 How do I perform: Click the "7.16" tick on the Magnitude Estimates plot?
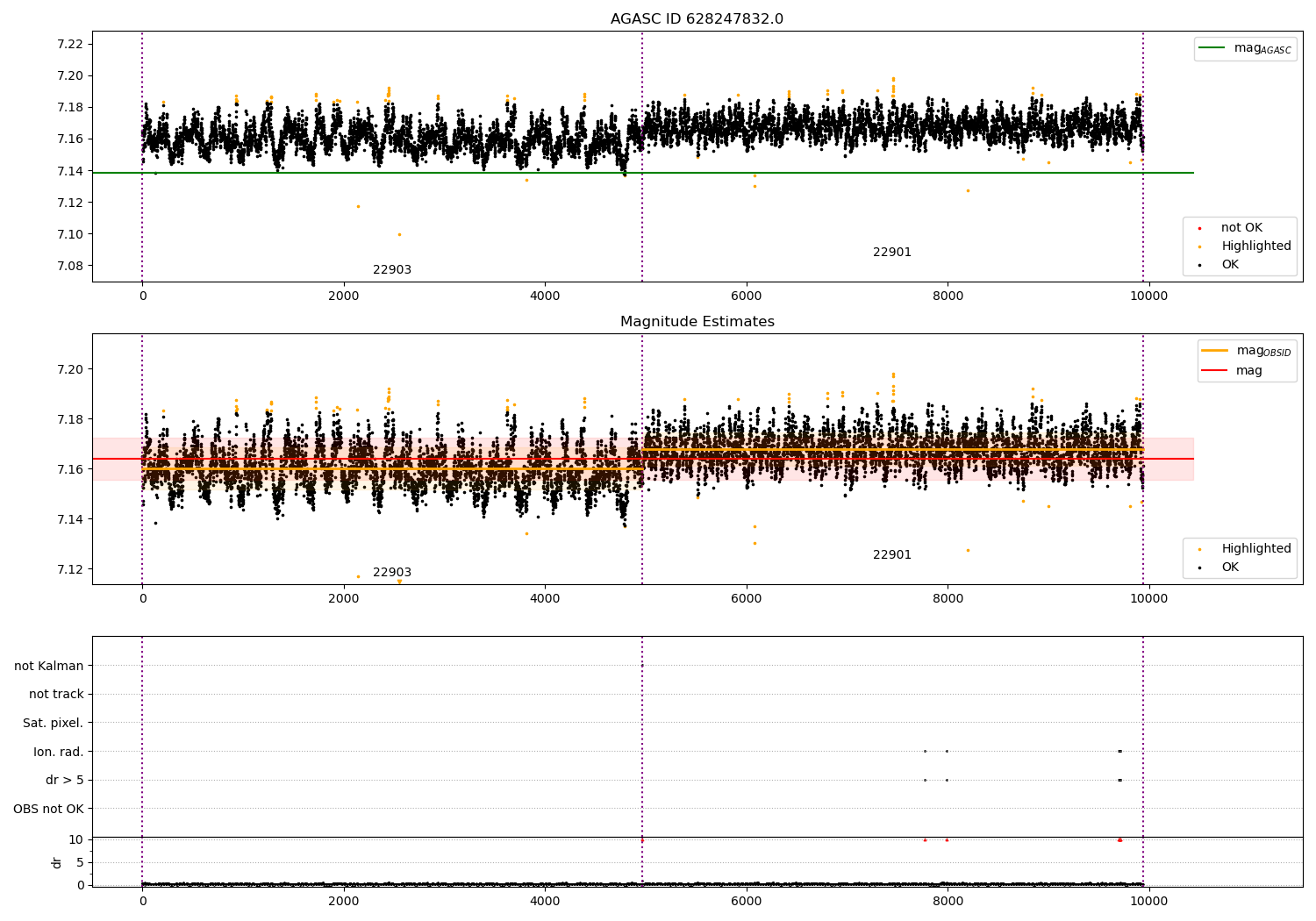click(x=70, y=470)
